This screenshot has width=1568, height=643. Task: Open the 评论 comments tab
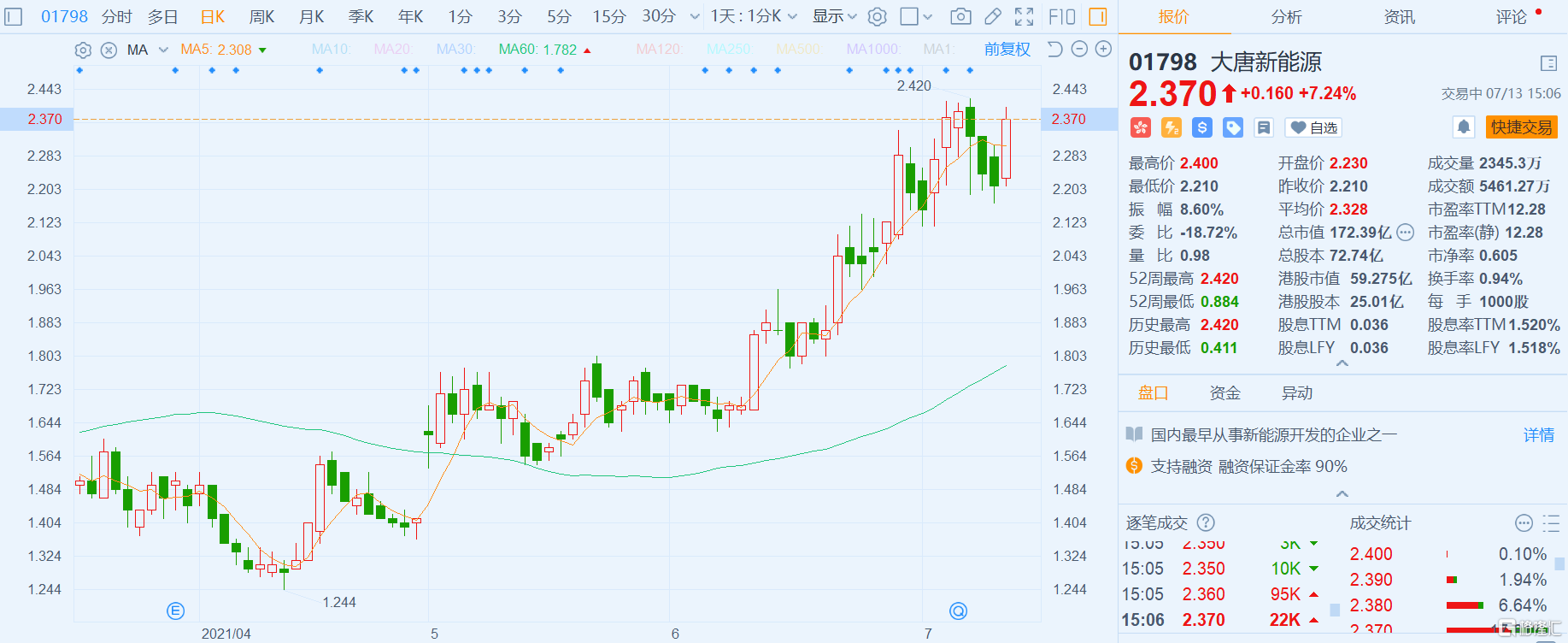(1511, 16)
